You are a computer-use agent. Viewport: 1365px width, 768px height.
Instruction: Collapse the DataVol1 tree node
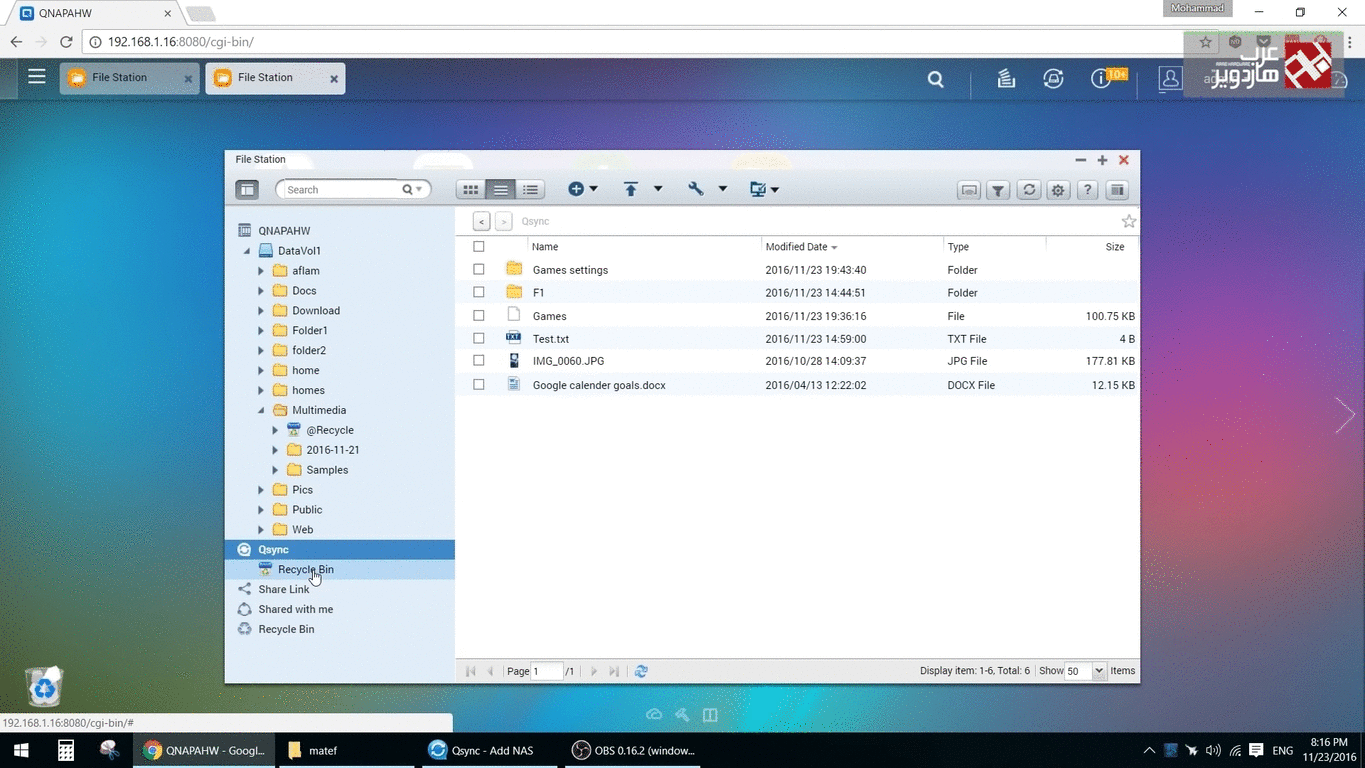coord(247,251)
